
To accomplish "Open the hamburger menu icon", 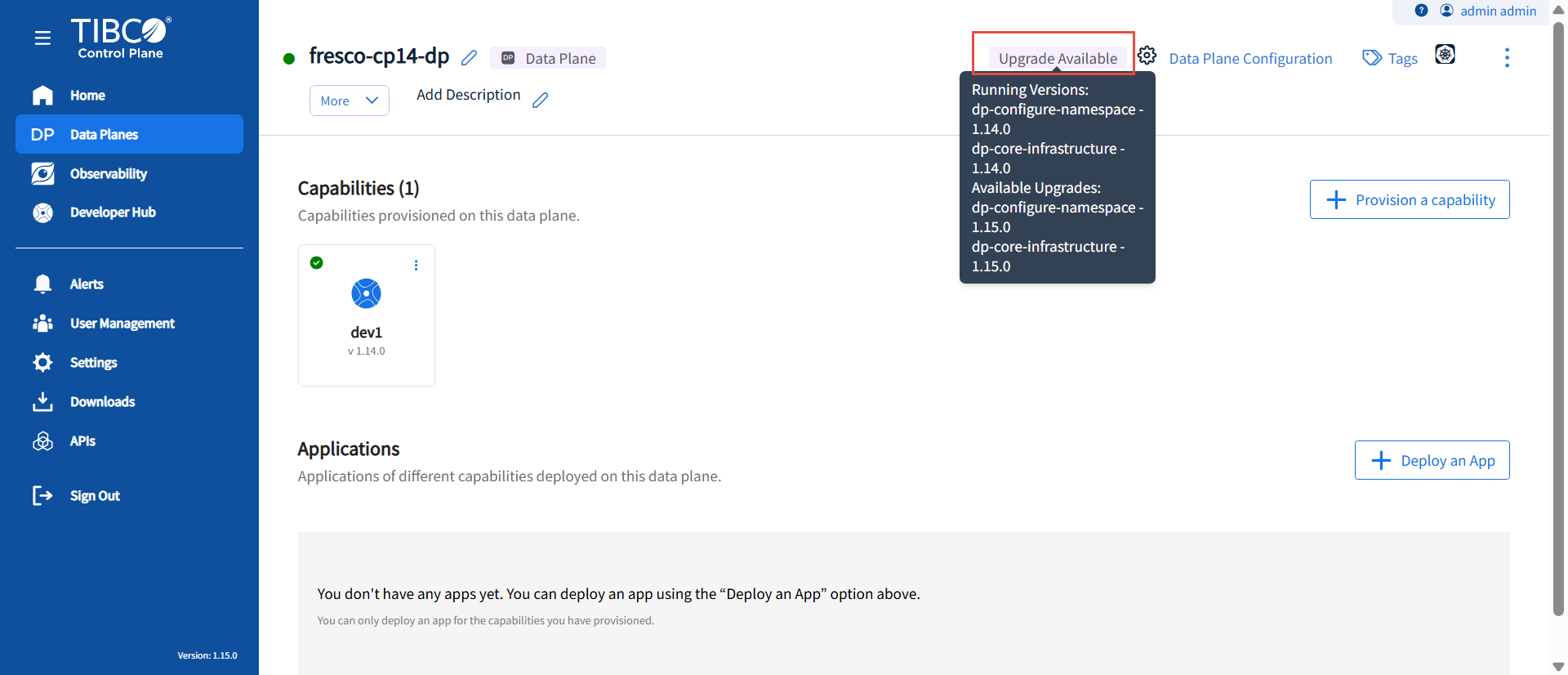I will coord(42,38).
